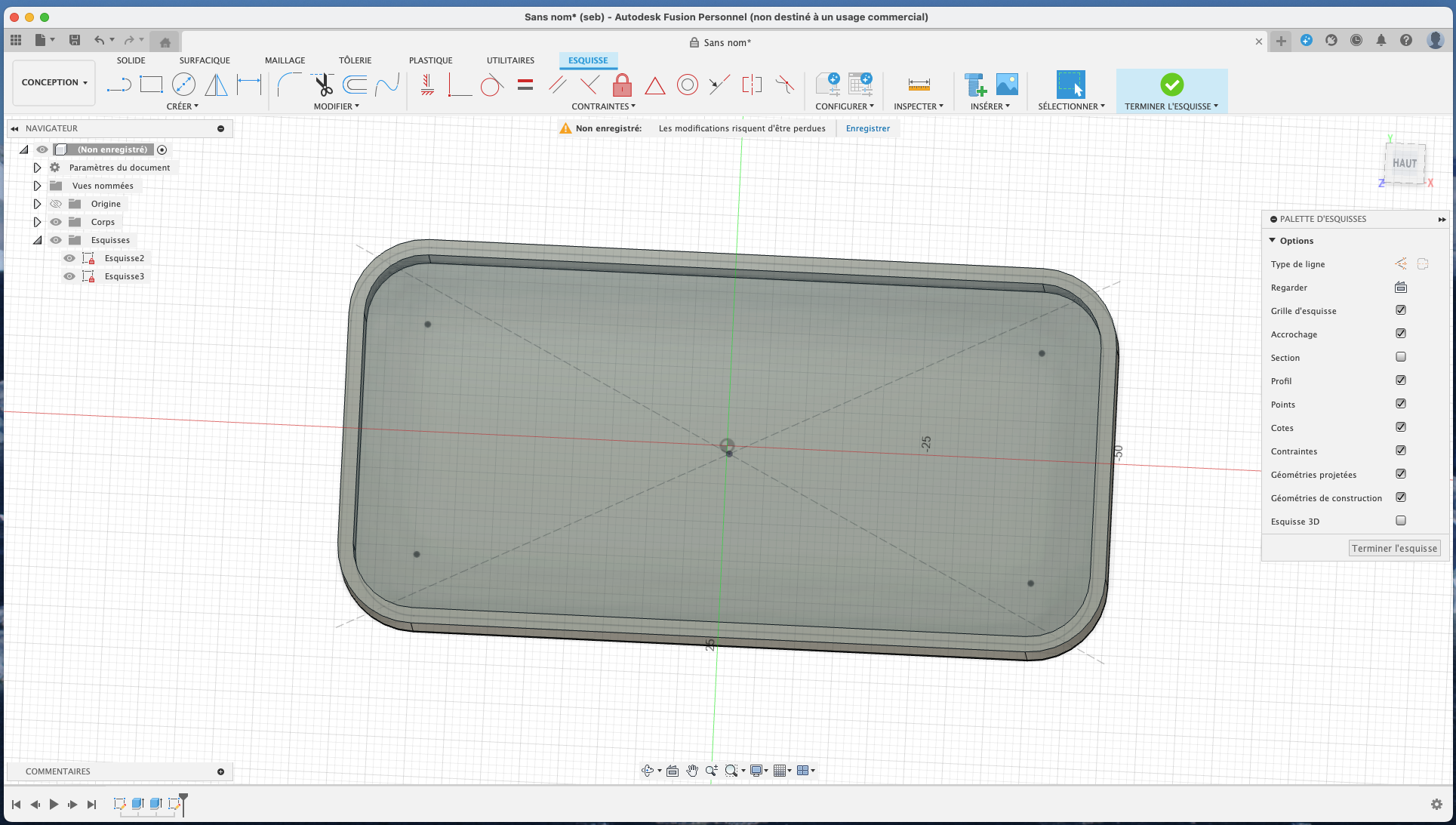
Task: Click the Select tool icon
Action: 1070,85
